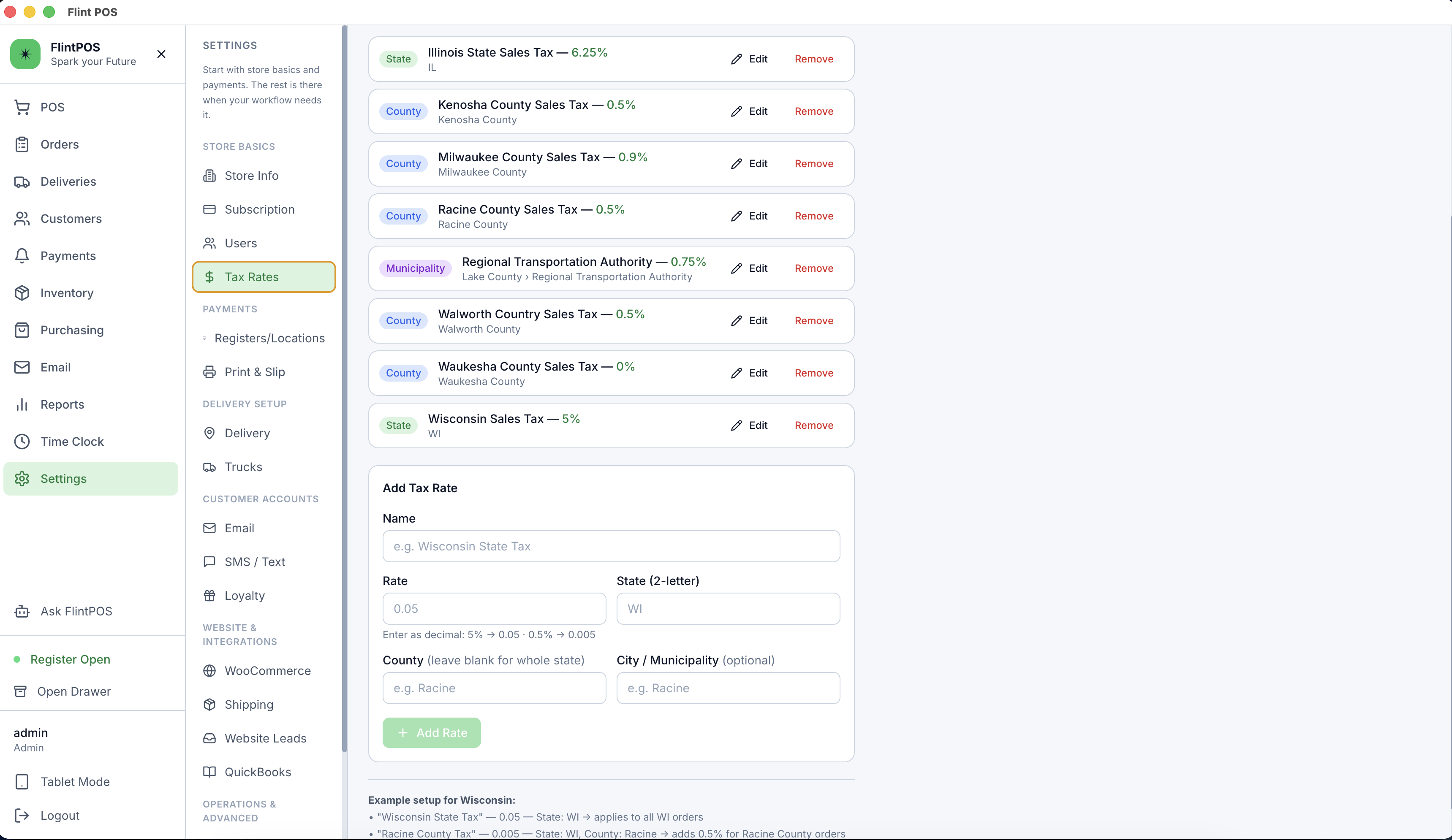Click the FlintPOS green logo
Viewport: 1452px width, 840px height.
click(x=25, y=54)
